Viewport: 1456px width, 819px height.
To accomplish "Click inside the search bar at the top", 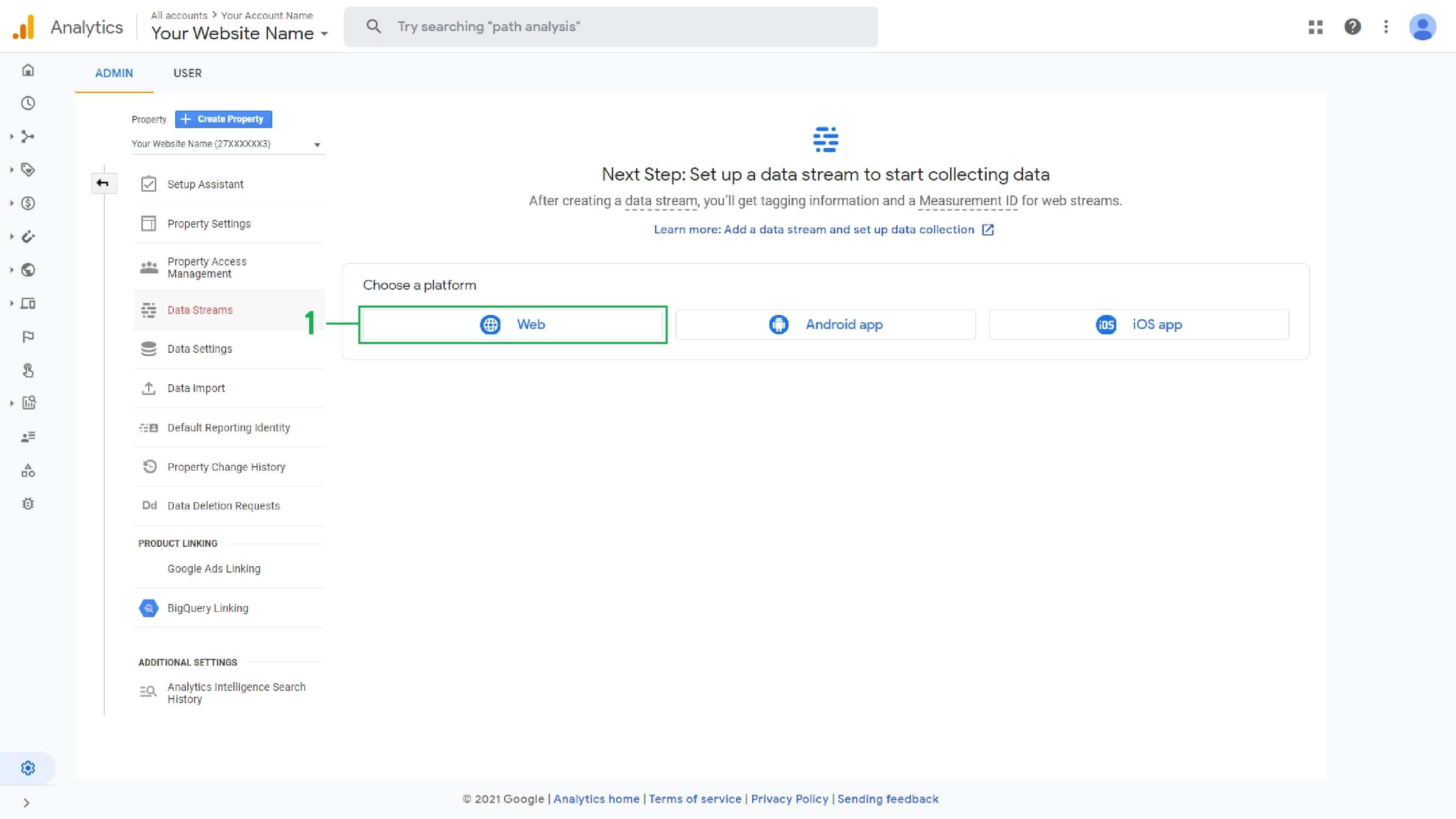I will pos(611,27).
